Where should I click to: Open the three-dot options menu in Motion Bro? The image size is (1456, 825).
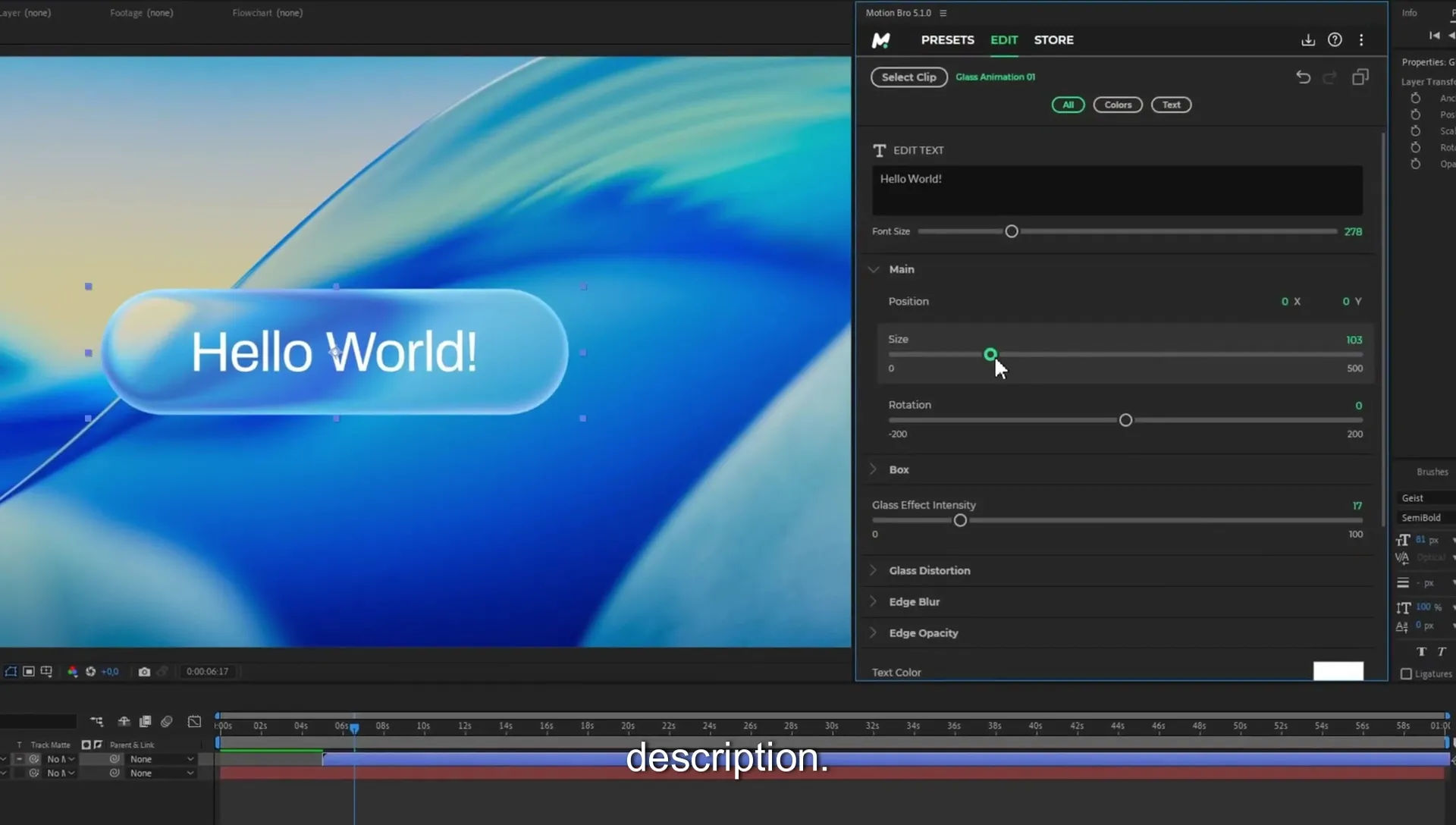pyautogui.click(x=1361, y=40)
